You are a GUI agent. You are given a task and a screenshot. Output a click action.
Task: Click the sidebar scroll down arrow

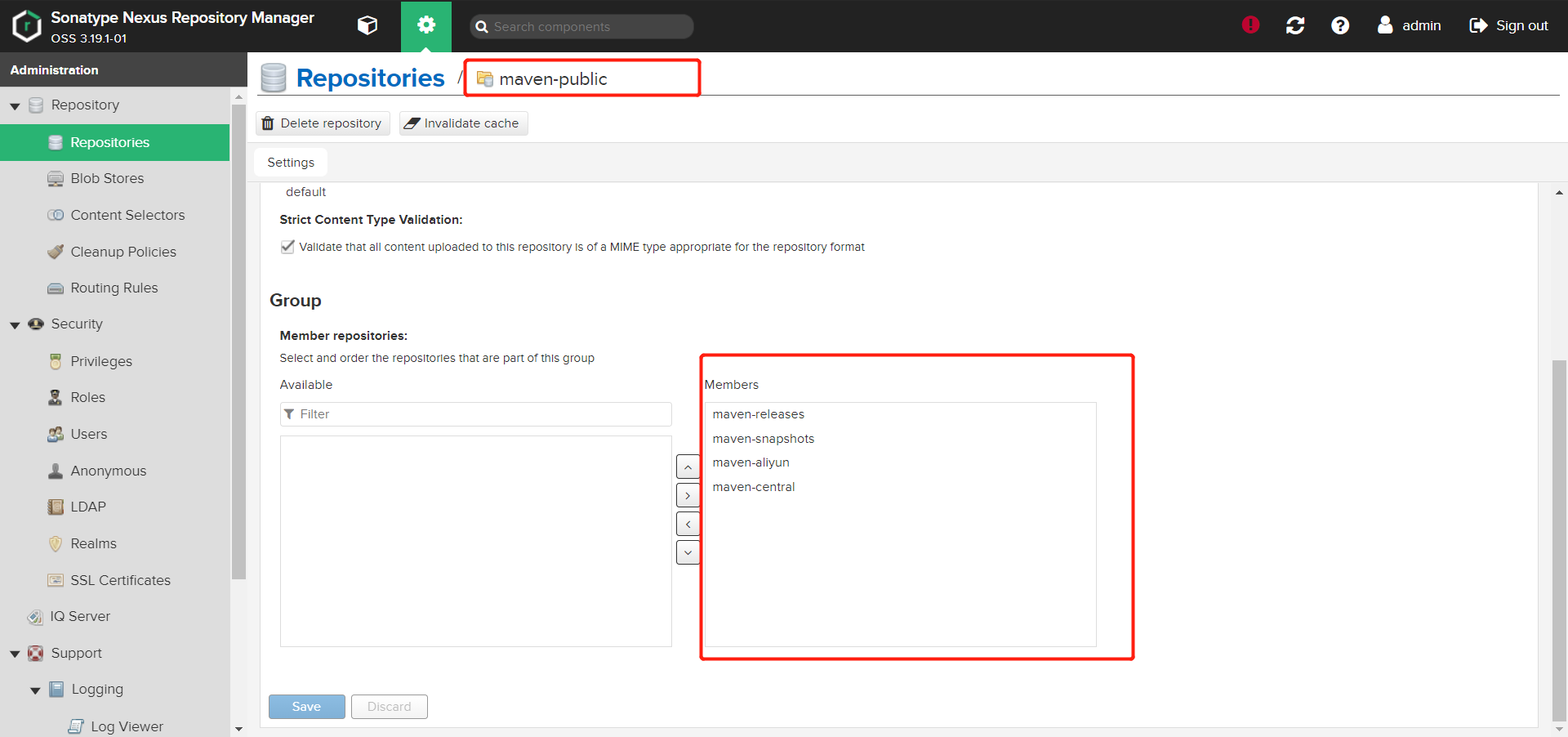coord(238,729)
